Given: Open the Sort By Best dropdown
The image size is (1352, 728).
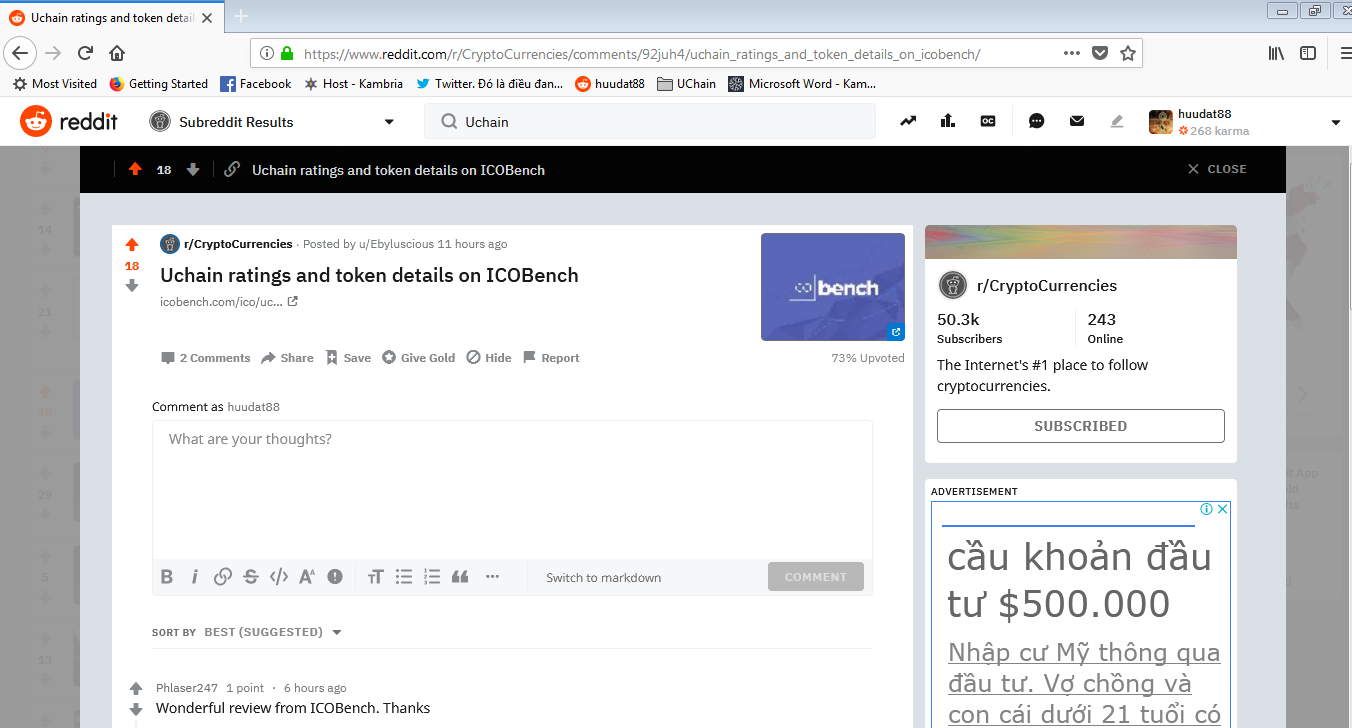Looking at the screenshot, I should 273,632.
